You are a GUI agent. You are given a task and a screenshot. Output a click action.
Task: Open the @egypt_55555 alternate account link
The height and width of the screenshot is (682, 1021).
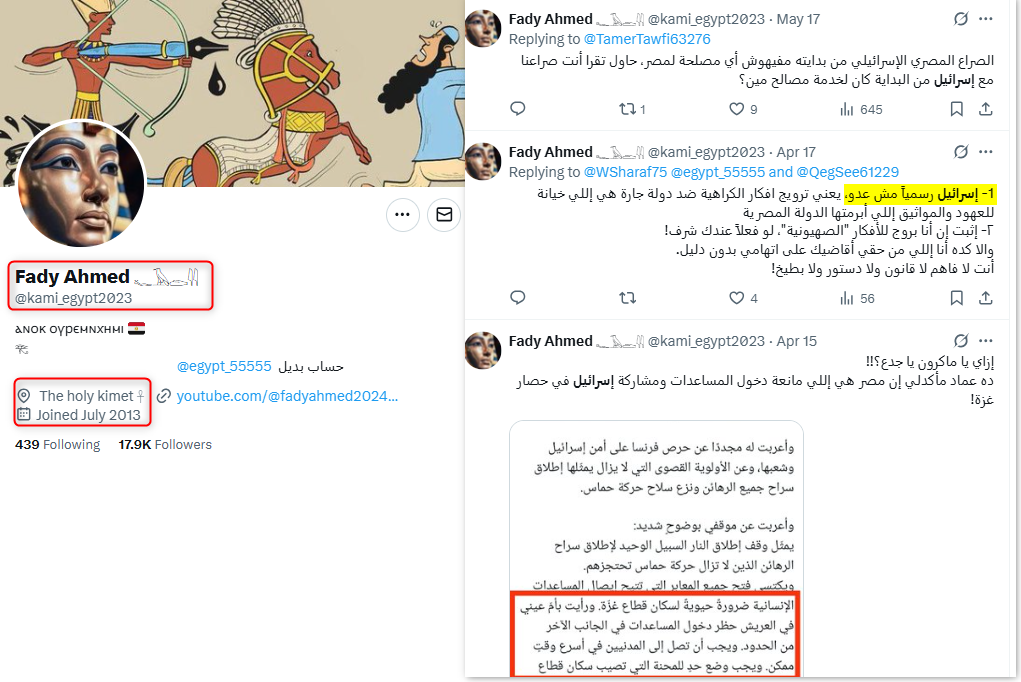pyautogui.click(x=224, y=366)
